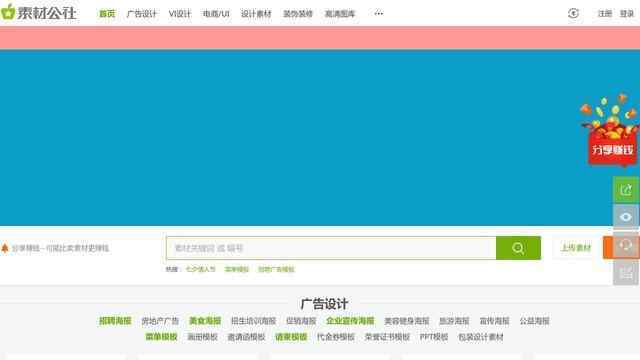This screenshot has height=360, width=640.
Task: Open the 公益海报 category link
Action: [x=534, y=321]
